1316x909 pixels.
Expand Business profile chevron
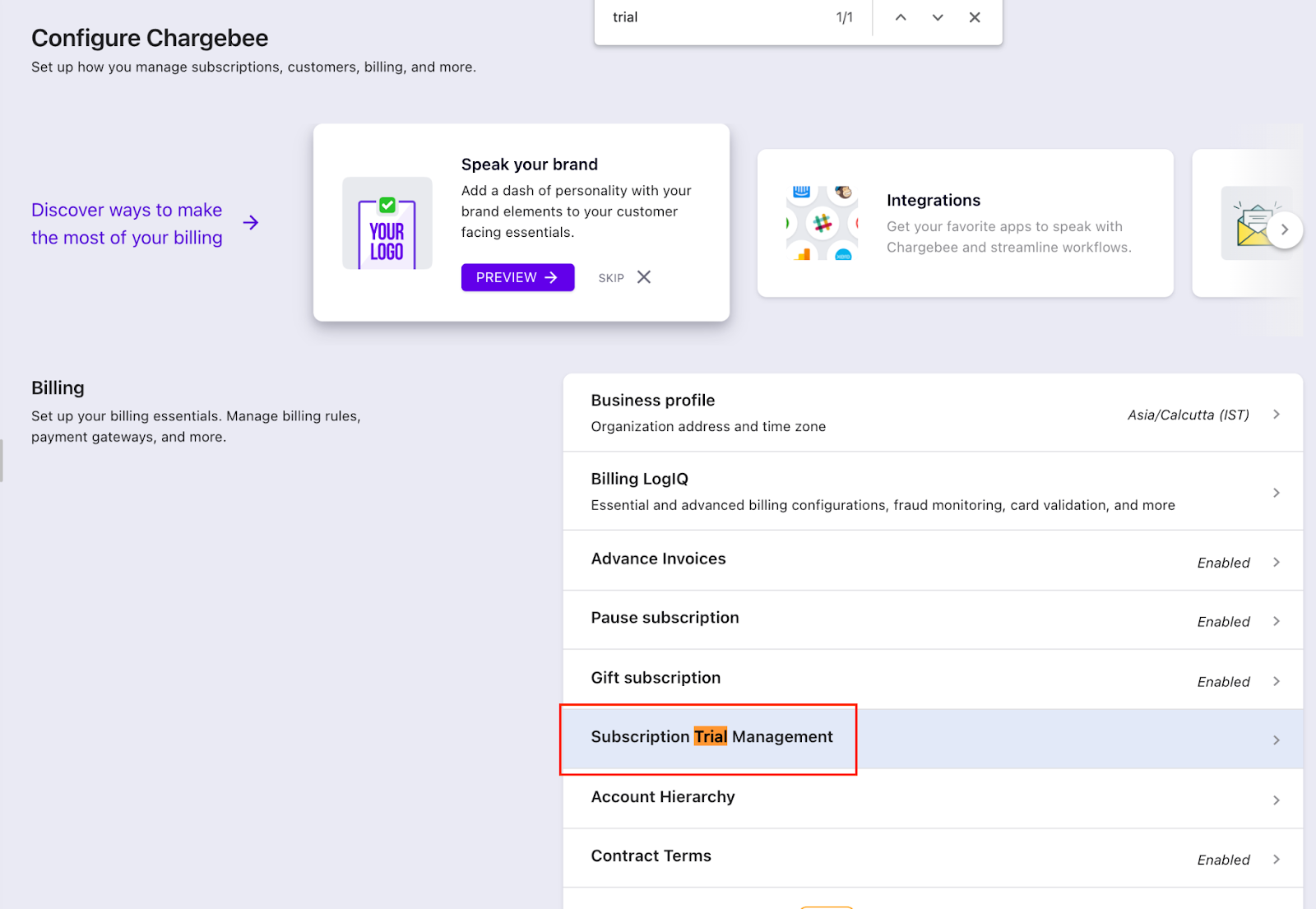(x=1277, y=415)
